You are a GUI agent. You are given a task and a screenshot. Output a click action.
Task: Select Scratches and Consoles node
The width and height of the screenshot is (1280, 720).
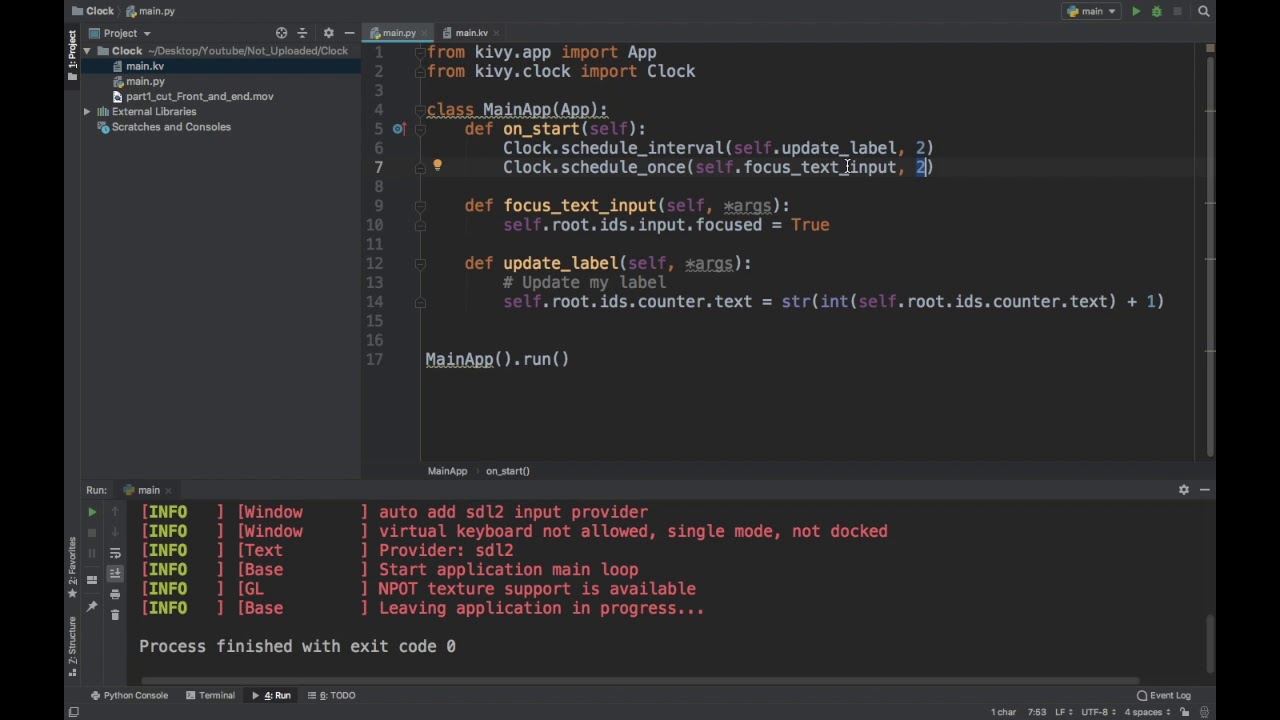point(171,127)
